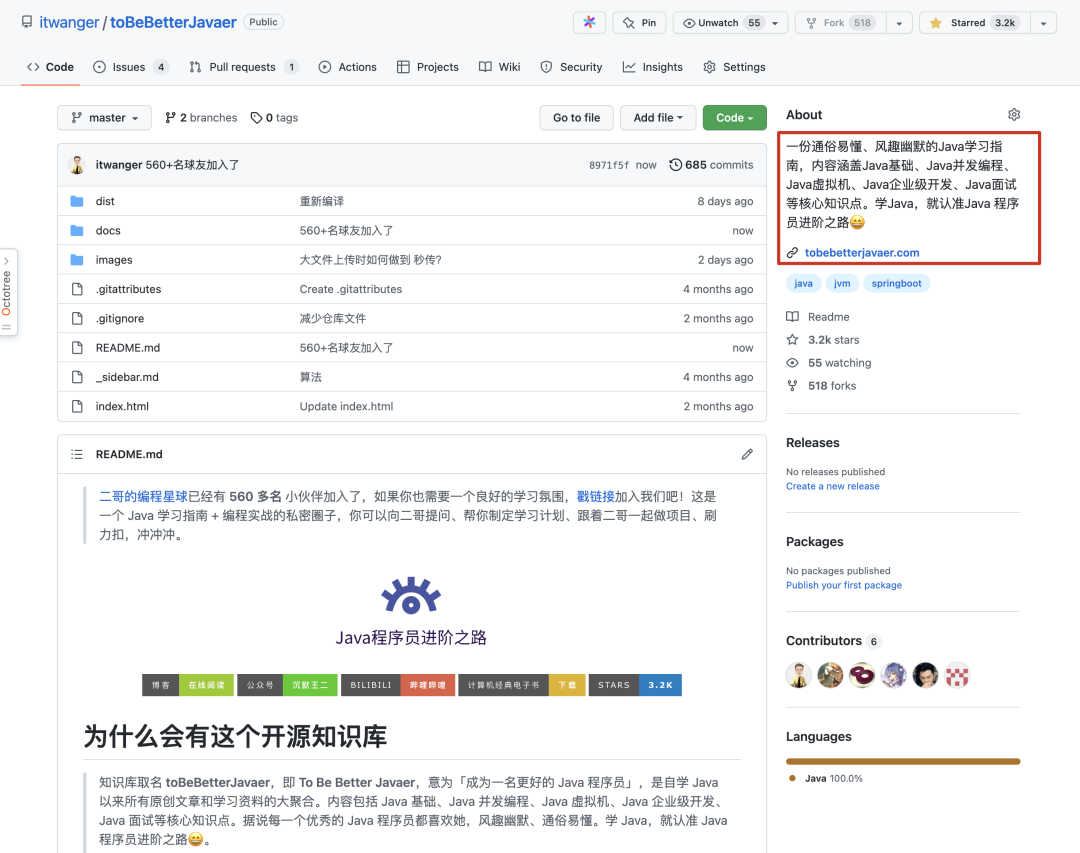Open the green Code dropdown
The image size is (1080, 853).
click(734, 118)
